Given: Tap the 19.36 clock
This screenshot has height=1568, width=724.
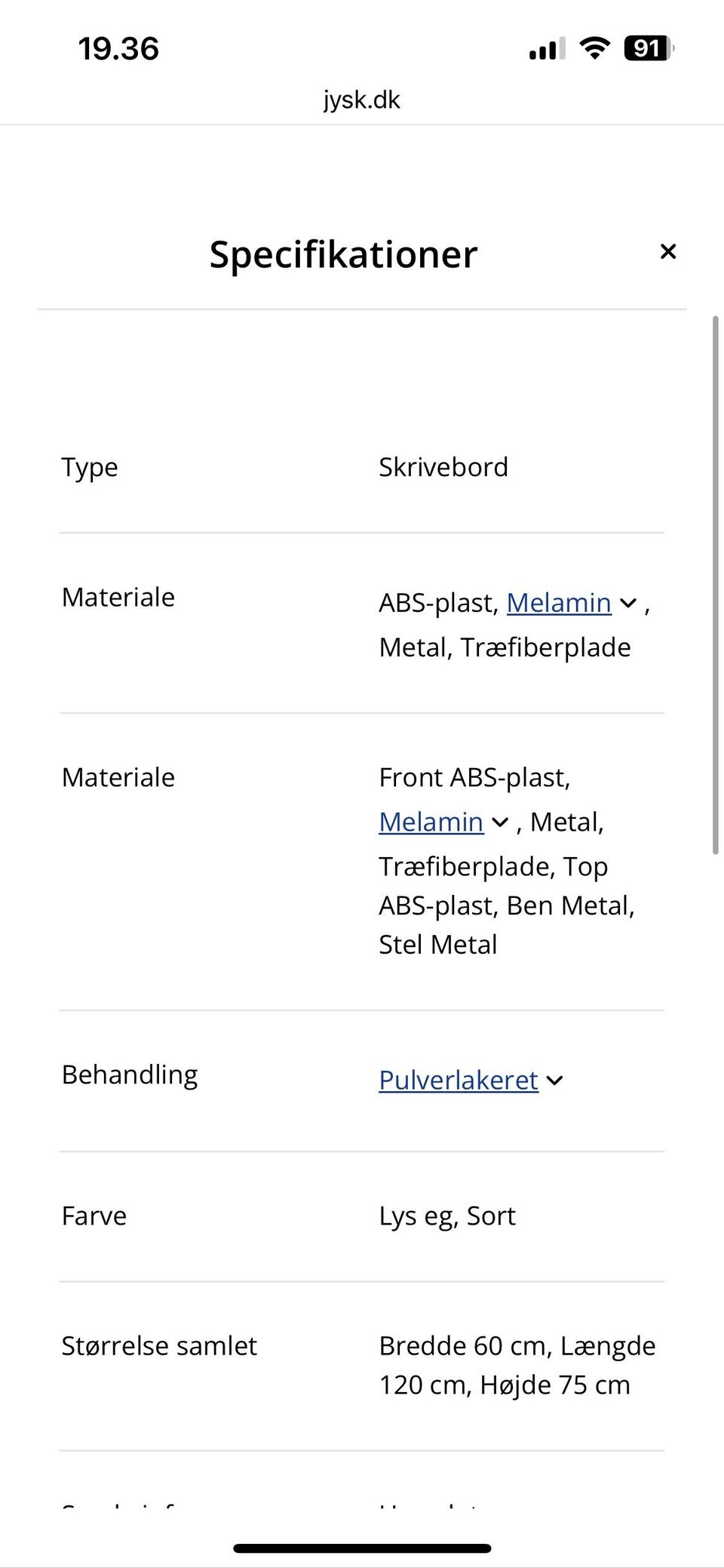Looking at the screenshot, I should click(x=118, y=49).
